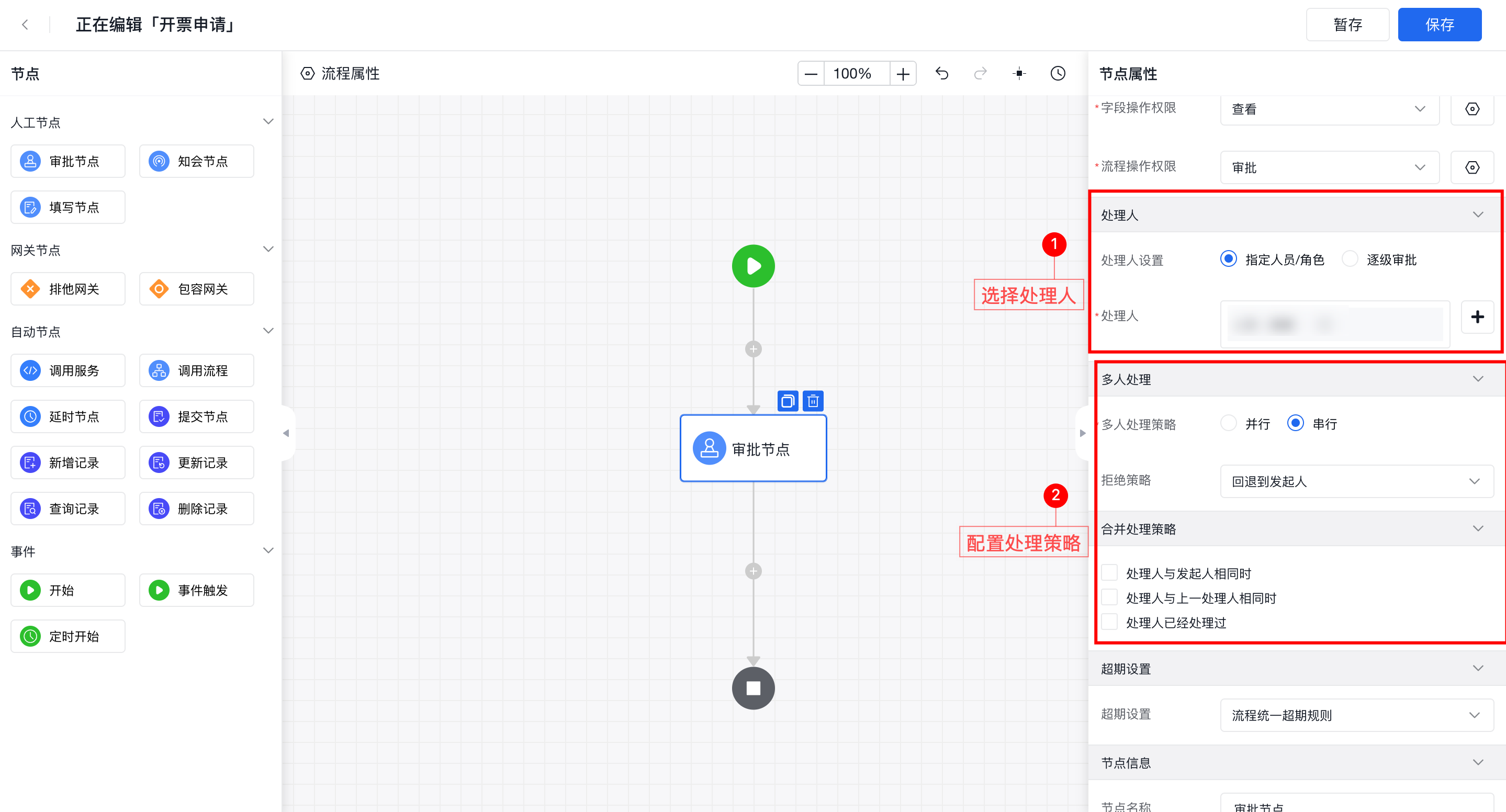Click the undo arrow in toolbar

click(x=942, y=74)
